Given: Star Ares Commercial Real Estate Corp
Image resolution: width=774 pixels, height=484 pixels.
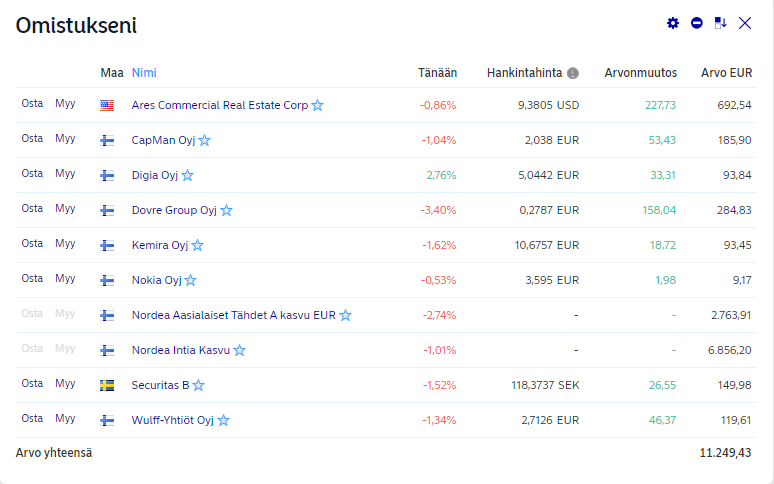Looking at the screenshot, I should coord(317,106).
